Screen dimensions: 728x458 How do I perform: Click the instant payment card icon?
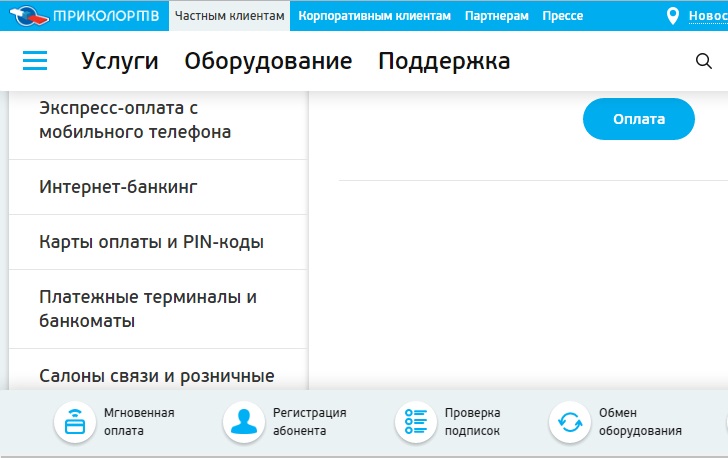pyautogui.click(x=74, y=422)
